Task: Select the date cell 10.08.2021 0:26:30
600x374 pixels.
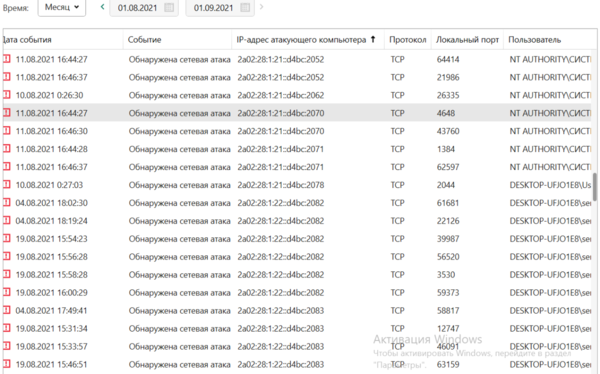Action: [x=49, y=95]
